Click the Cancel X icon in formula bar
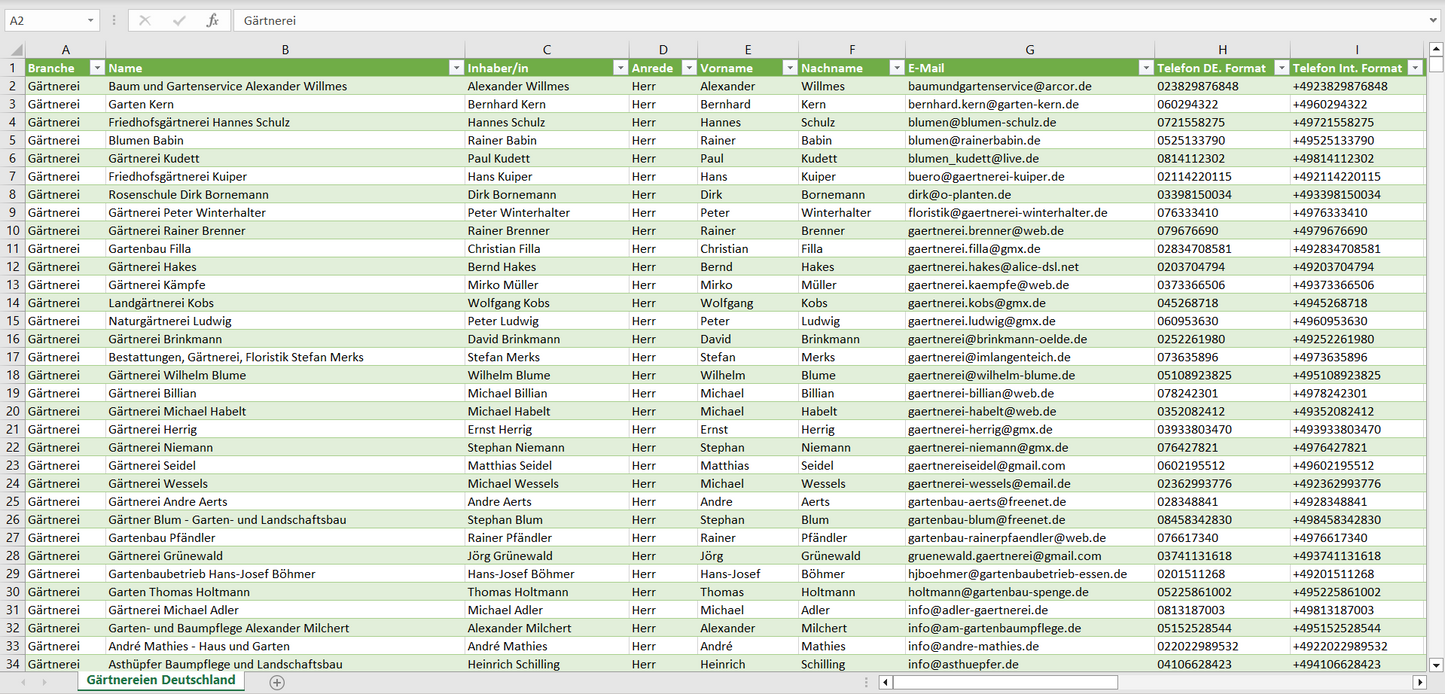This screenshot has height=694, width=1445. [x=145, y=20]
